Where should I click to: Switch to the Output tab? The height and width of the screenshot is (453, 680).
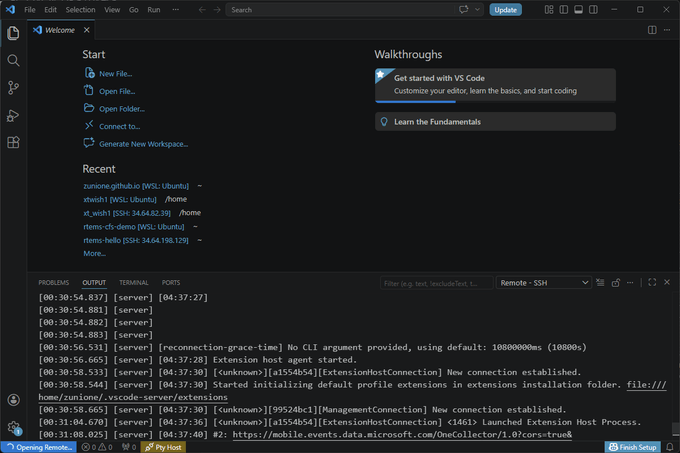click(x=94, y=283)
